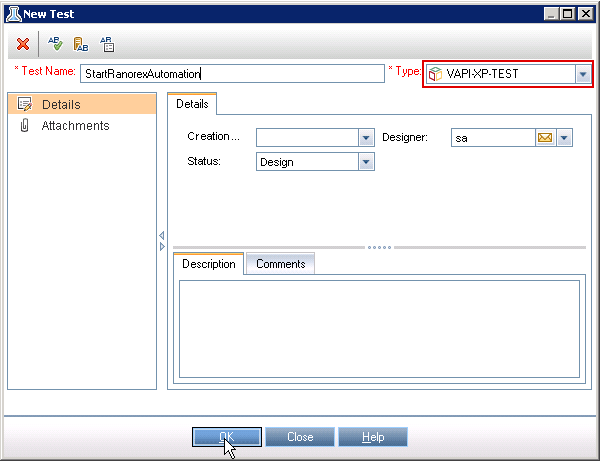Image resolution: width=601 pixels, height=461 pixels.
Task: Open the Status dropdown arrow
Action: 366,162
